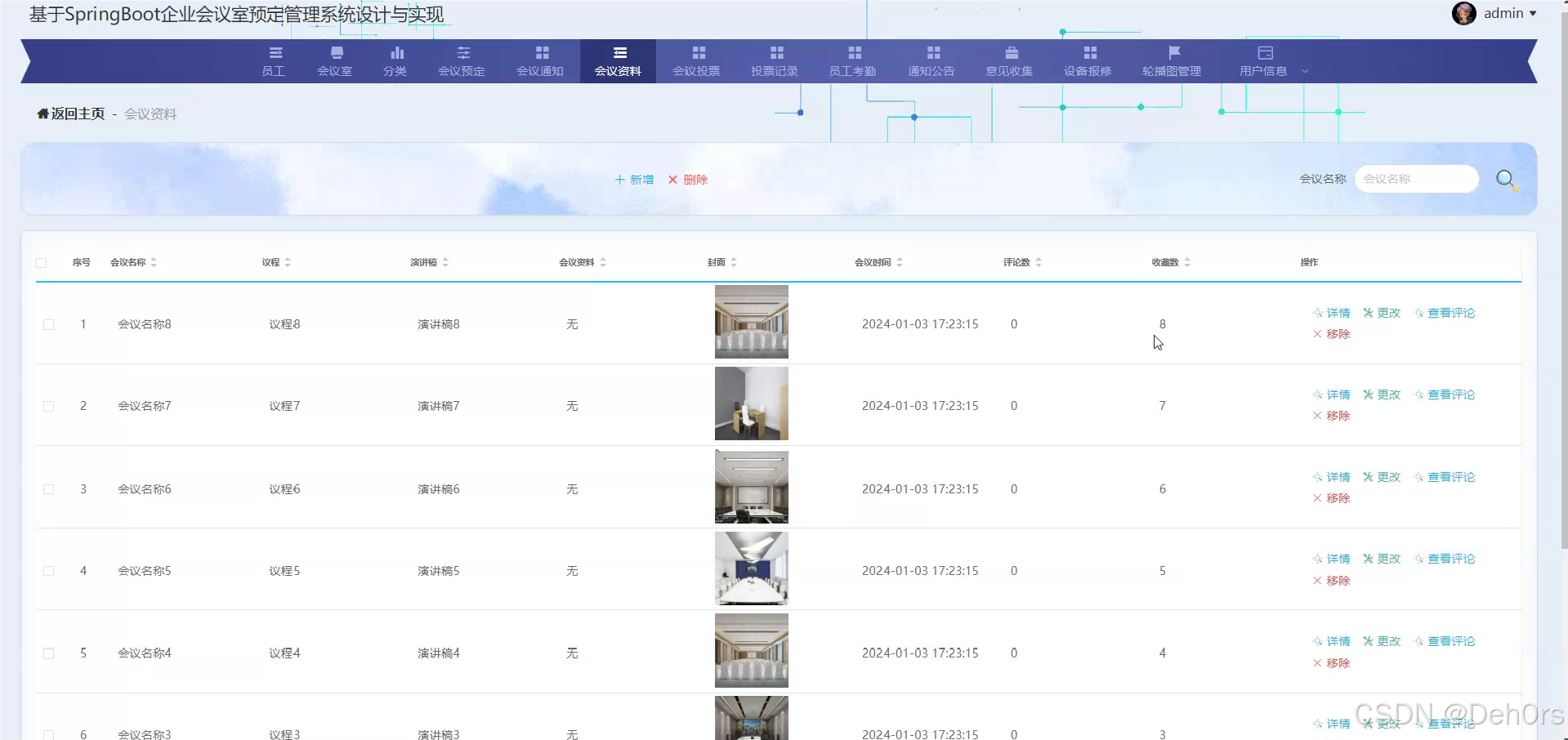
Task: Go to 会议投票 menu label
Action: [x=696, y=71]
